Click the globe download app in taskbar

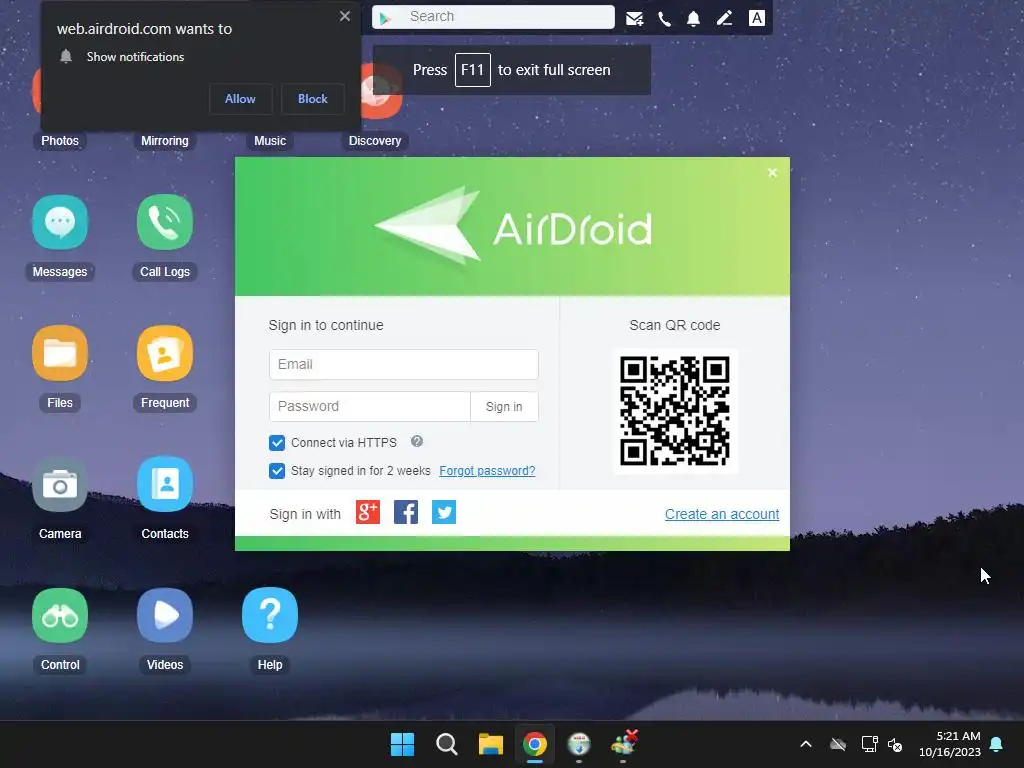pyautogui.click(x=579, y=744)
